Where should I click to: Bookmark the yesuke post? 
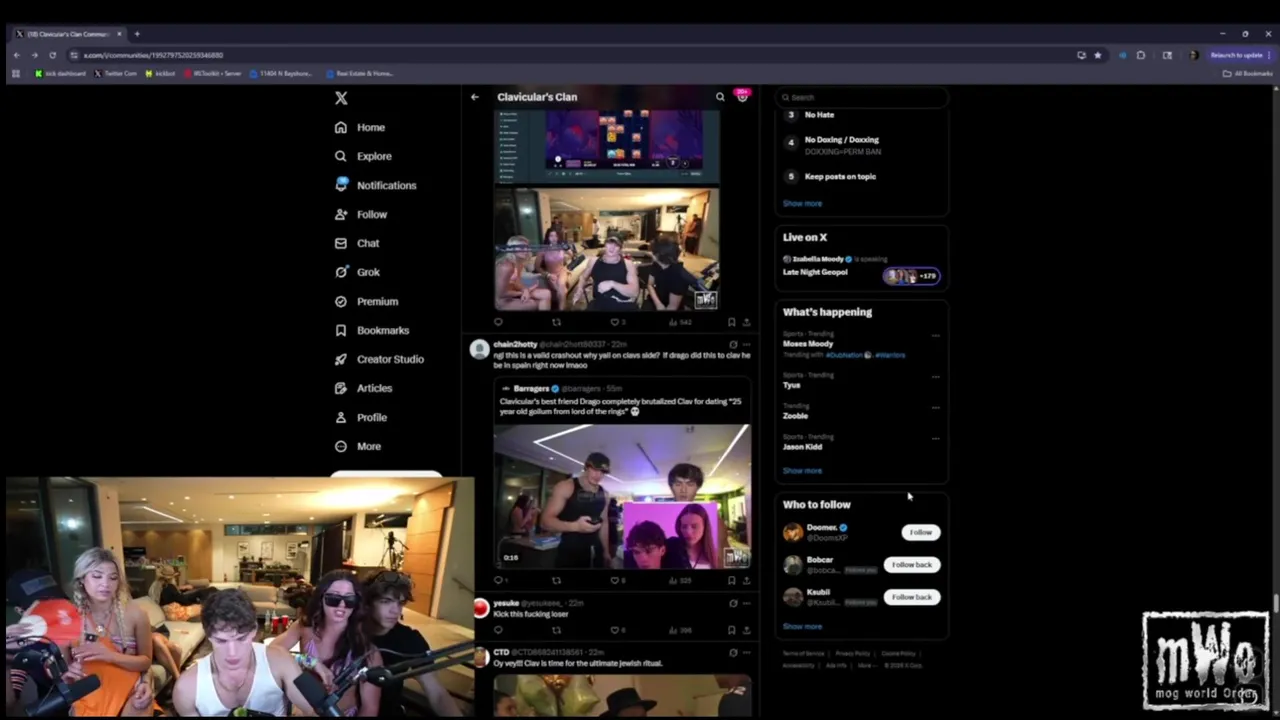tap(731, 630)
